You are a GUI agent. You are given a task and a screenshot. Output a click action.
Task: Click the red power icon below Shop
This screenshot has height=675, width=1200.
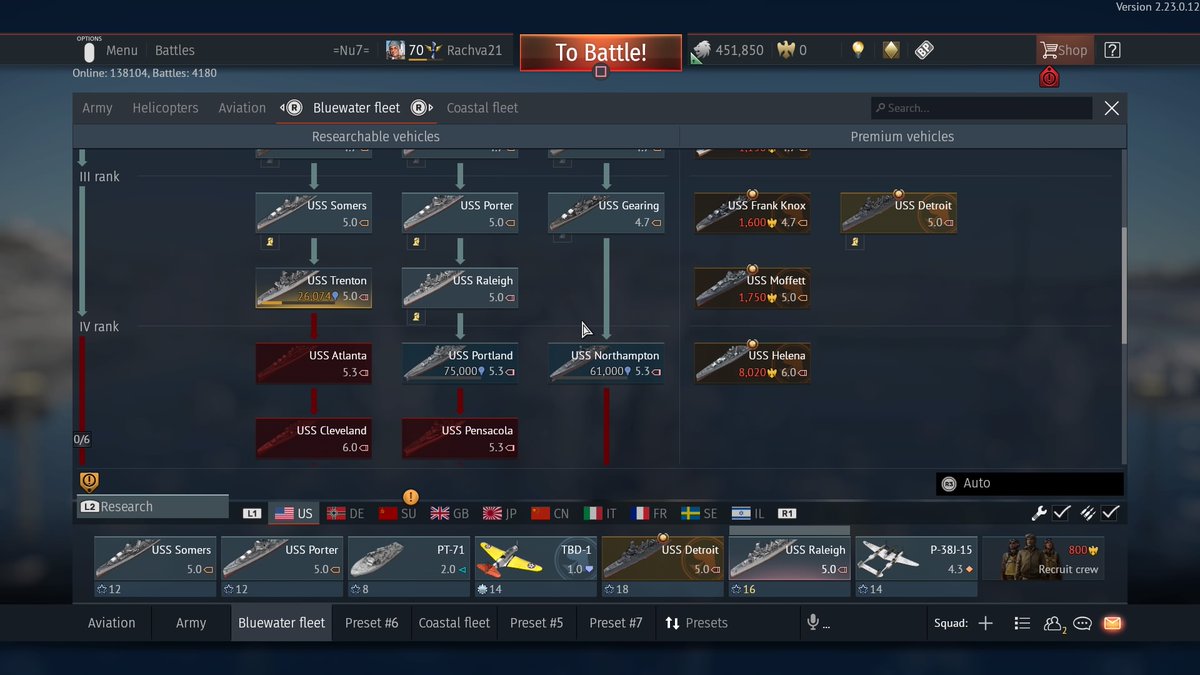click(1049, 77)
